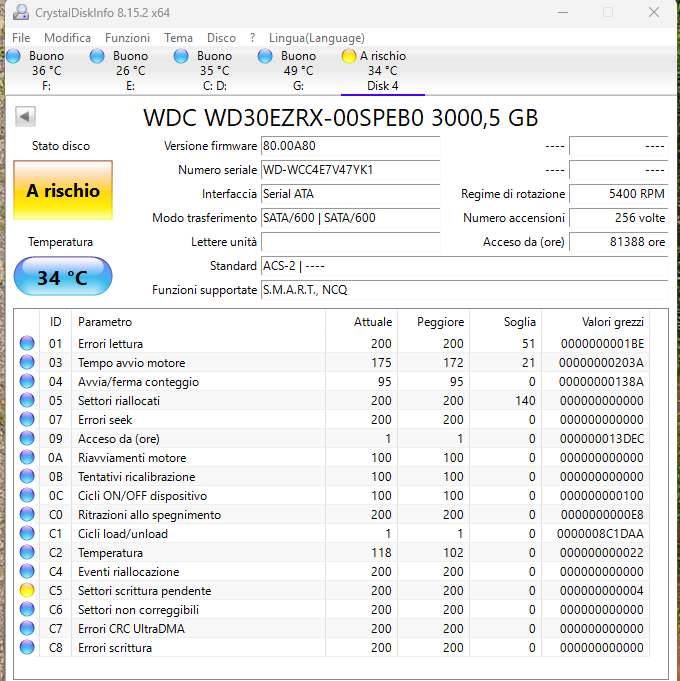Minimize the CrystalDiskInfo window

click(563, 12)
